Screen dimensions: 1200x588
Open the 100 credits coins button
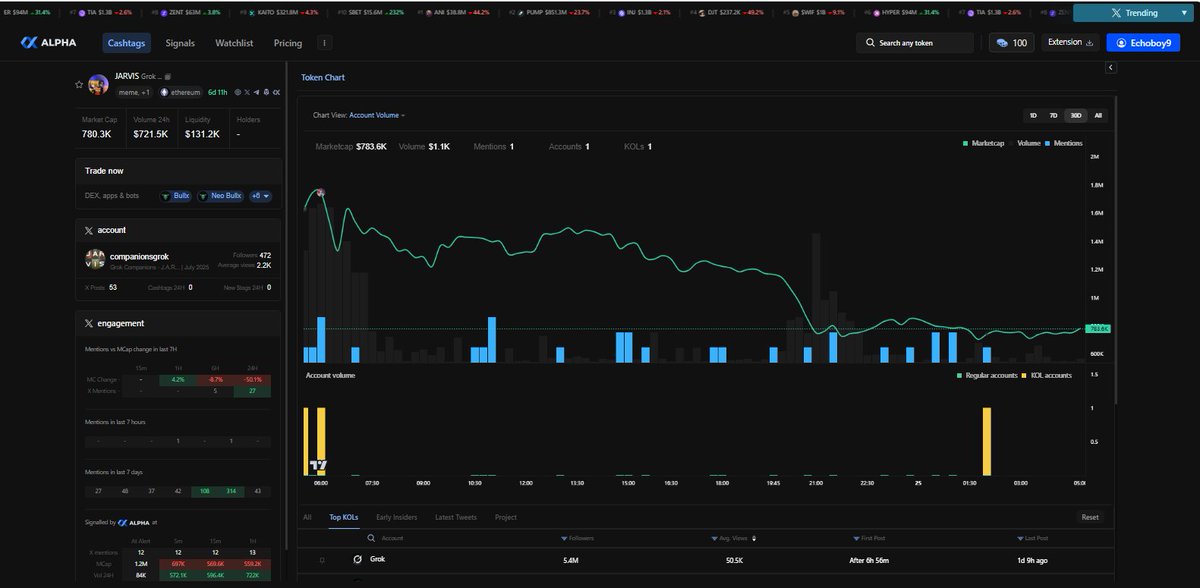[1011, 43]
